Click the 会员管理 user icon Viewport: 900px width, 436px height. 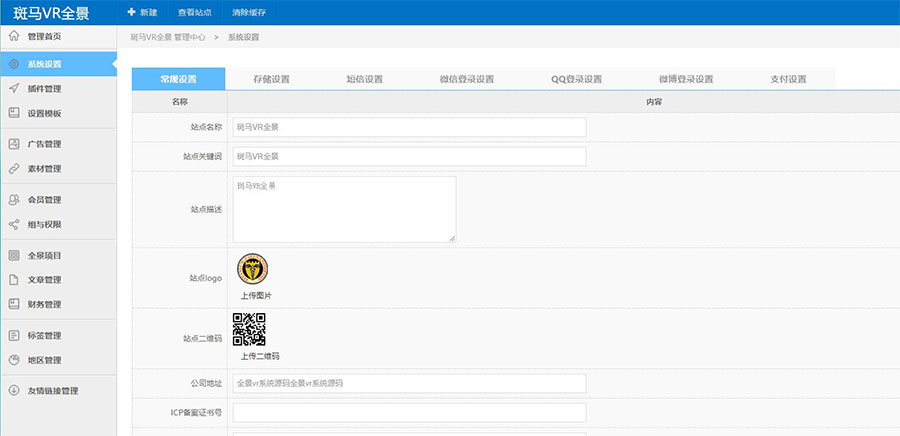pyautogui.click(x=14, y=199)
